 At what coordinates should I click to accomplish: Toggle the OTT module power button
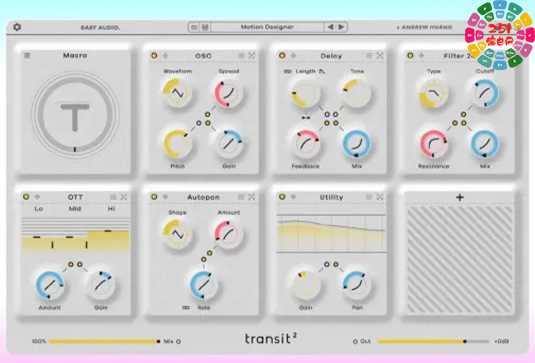26,197
